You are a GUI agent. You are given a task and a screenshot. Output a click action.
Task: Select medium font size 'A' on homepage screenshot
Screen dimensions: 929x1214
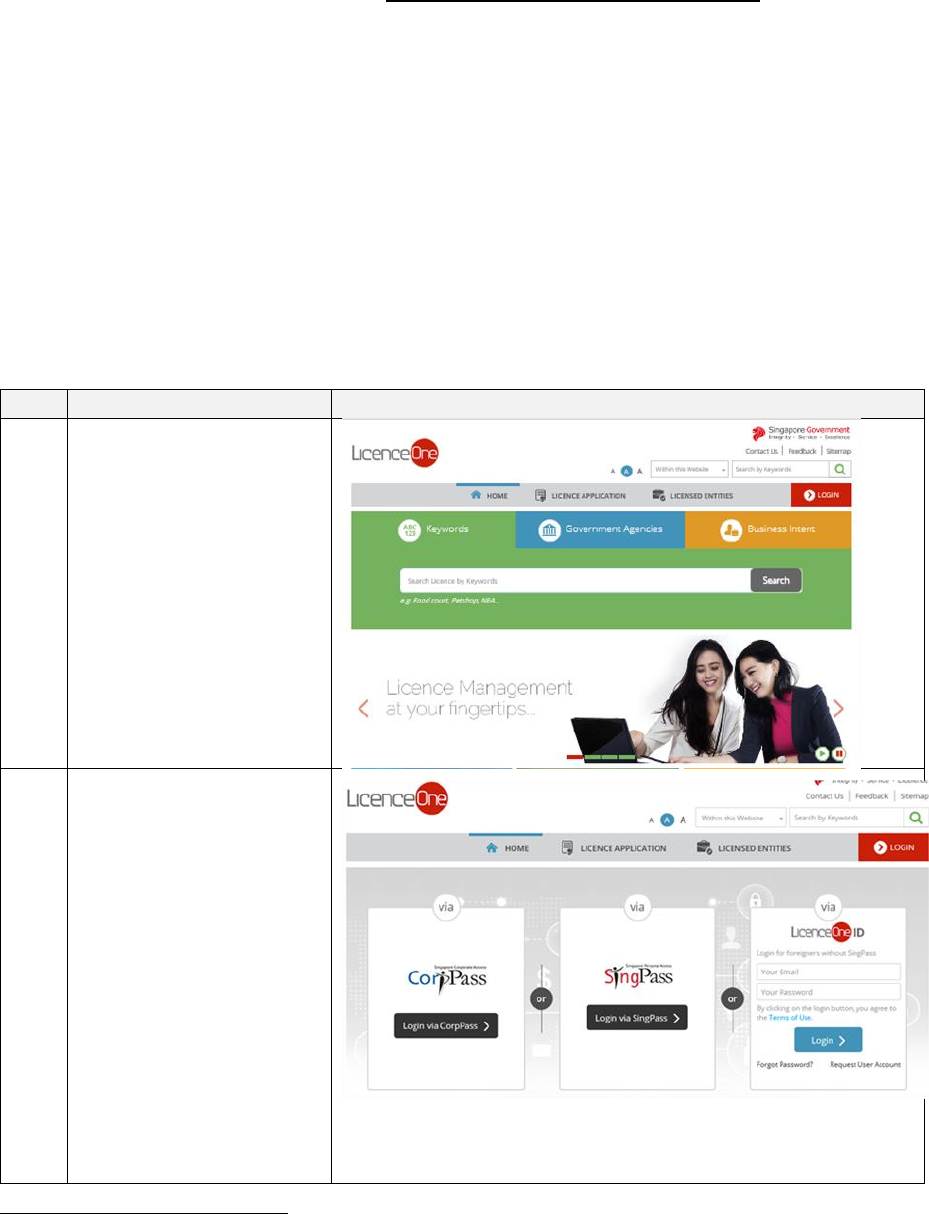(626, 470)
